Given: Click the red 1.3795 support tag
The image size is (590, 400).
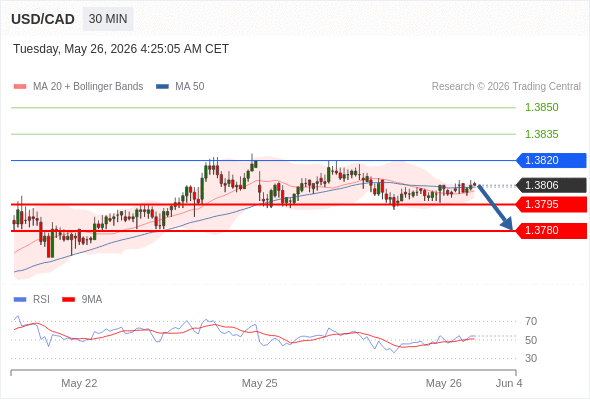Looking at the screenshot, I should [x=551, y=204].
